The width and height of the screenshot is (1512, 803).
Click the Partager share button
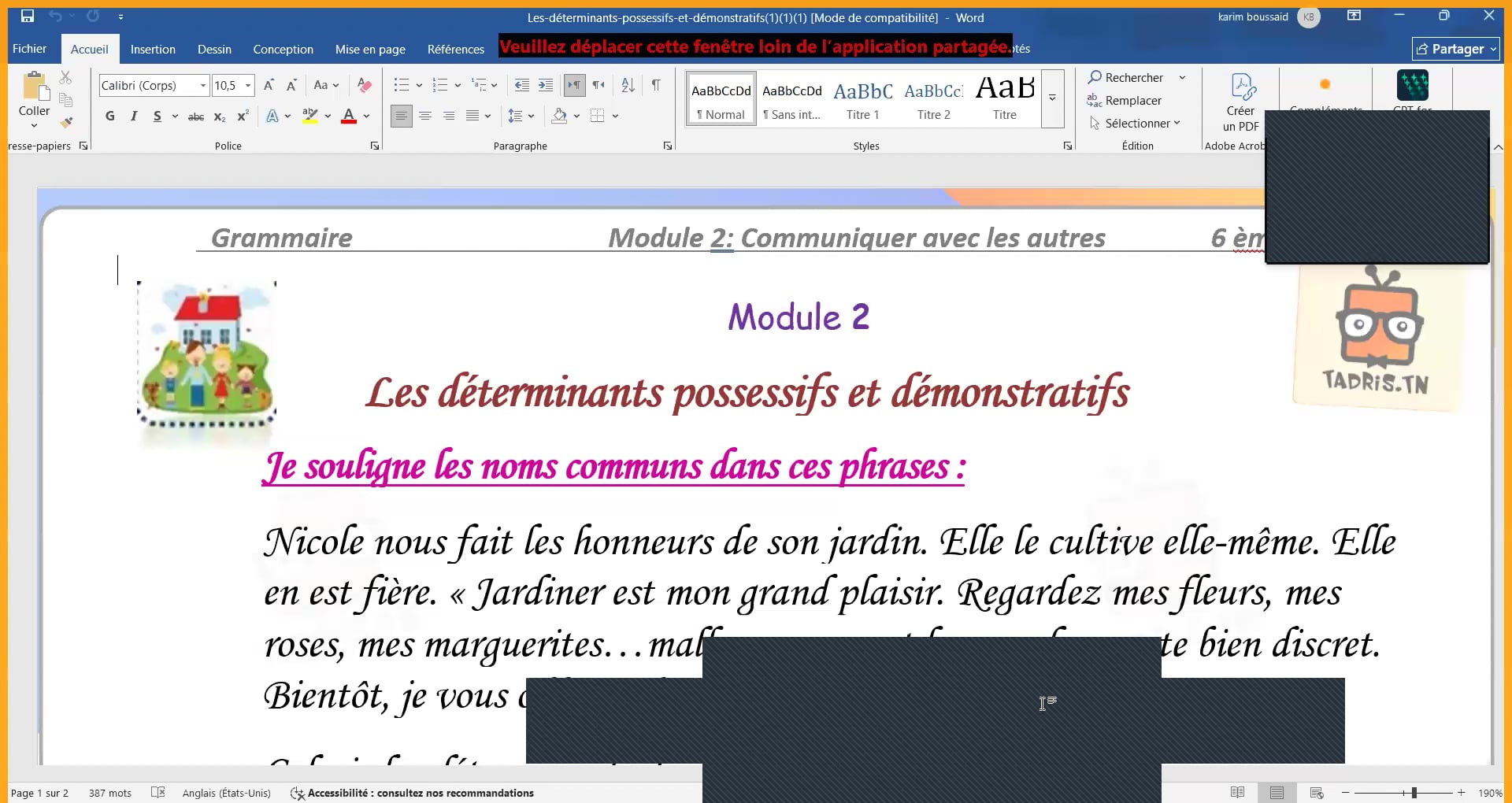pos(1455,49)
